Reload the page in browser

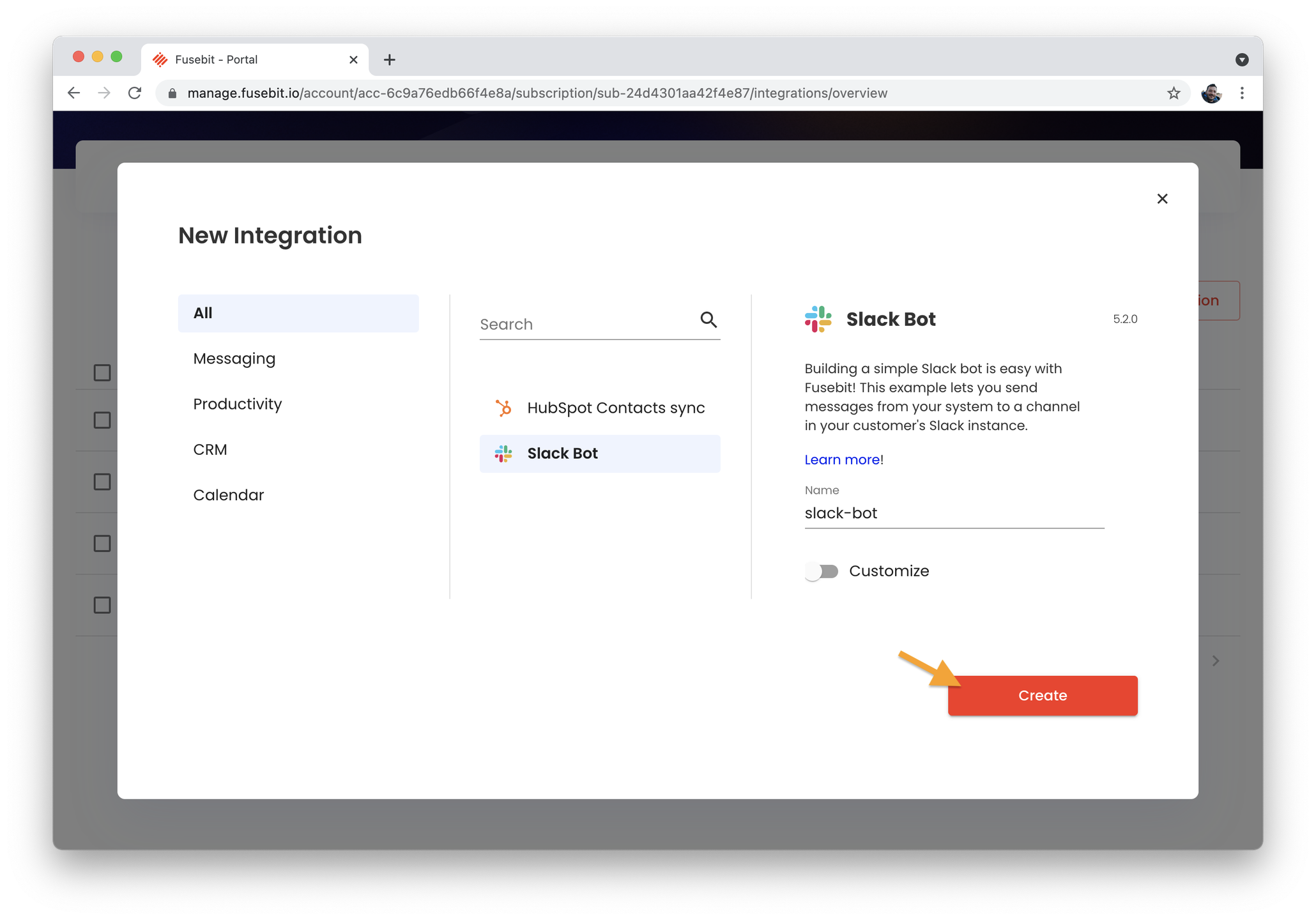coord(135,93)
